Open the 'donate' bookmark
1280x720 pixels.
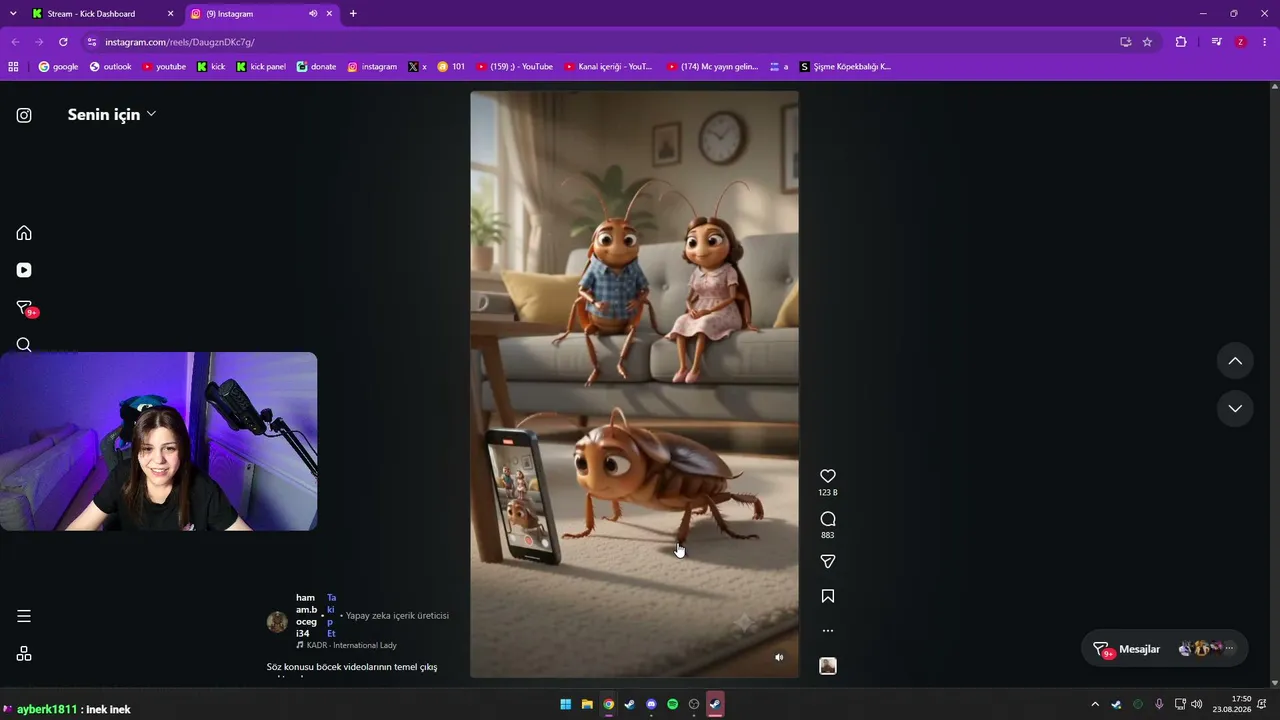click(316, 67)
